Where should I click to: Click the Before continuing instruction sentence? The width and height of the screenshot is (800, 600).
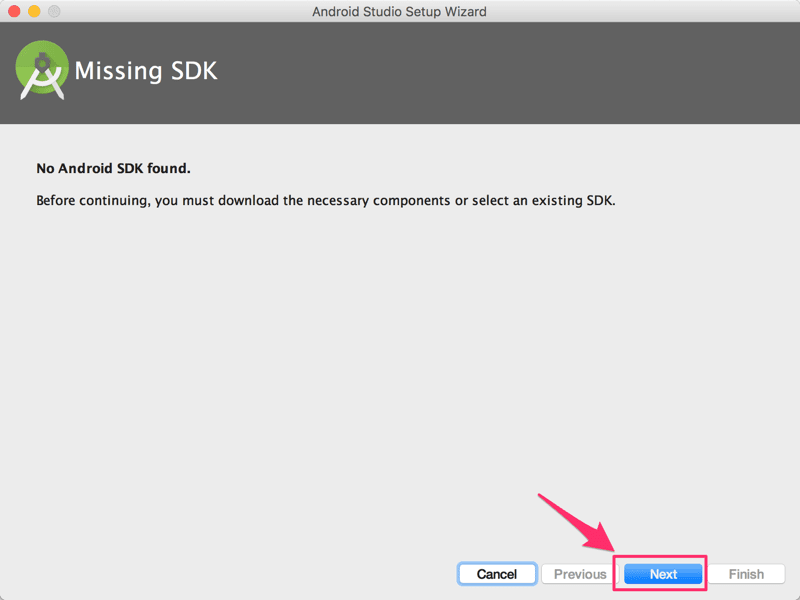click(326, 201)
